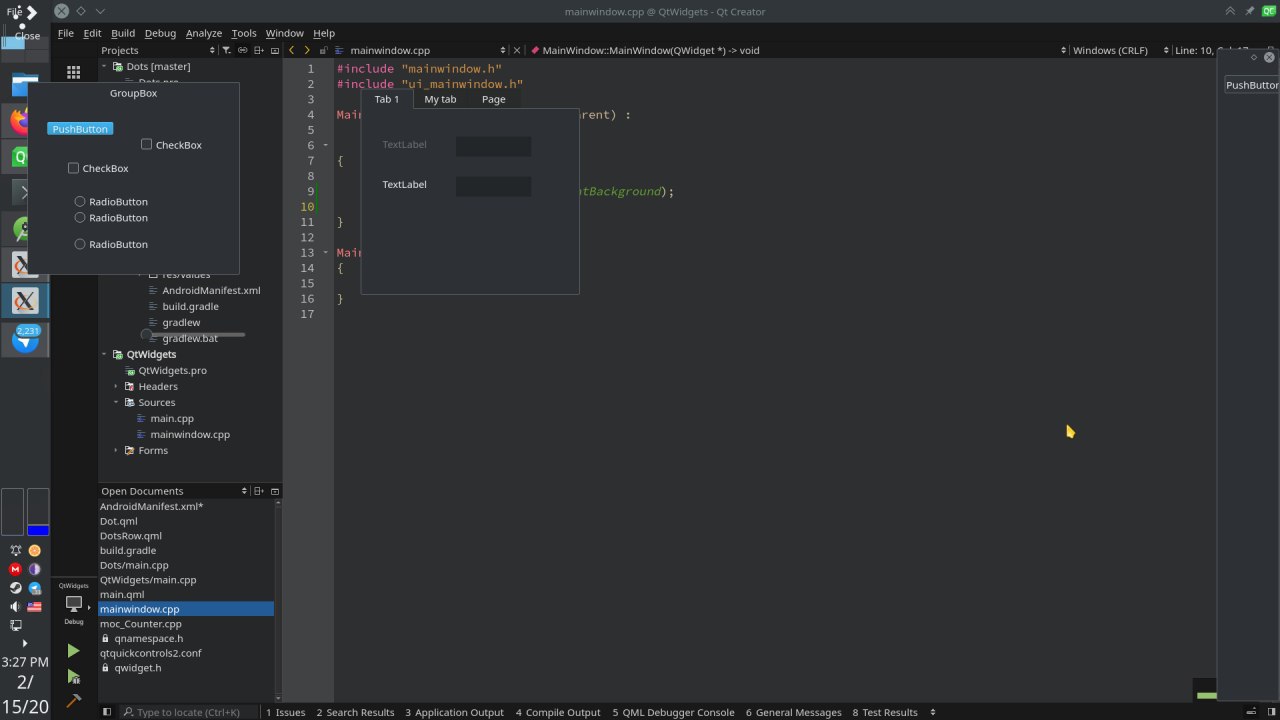The width and height of the screenshot is (1280, 720).
Task: Check the lower-left CheckBox in GroupBox
Action: point(73,168)
